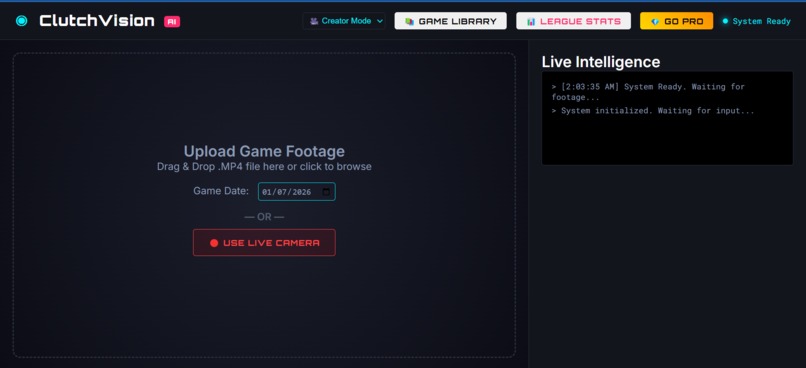Click the cyan ClutchVision logo circle

coord(22,21)
